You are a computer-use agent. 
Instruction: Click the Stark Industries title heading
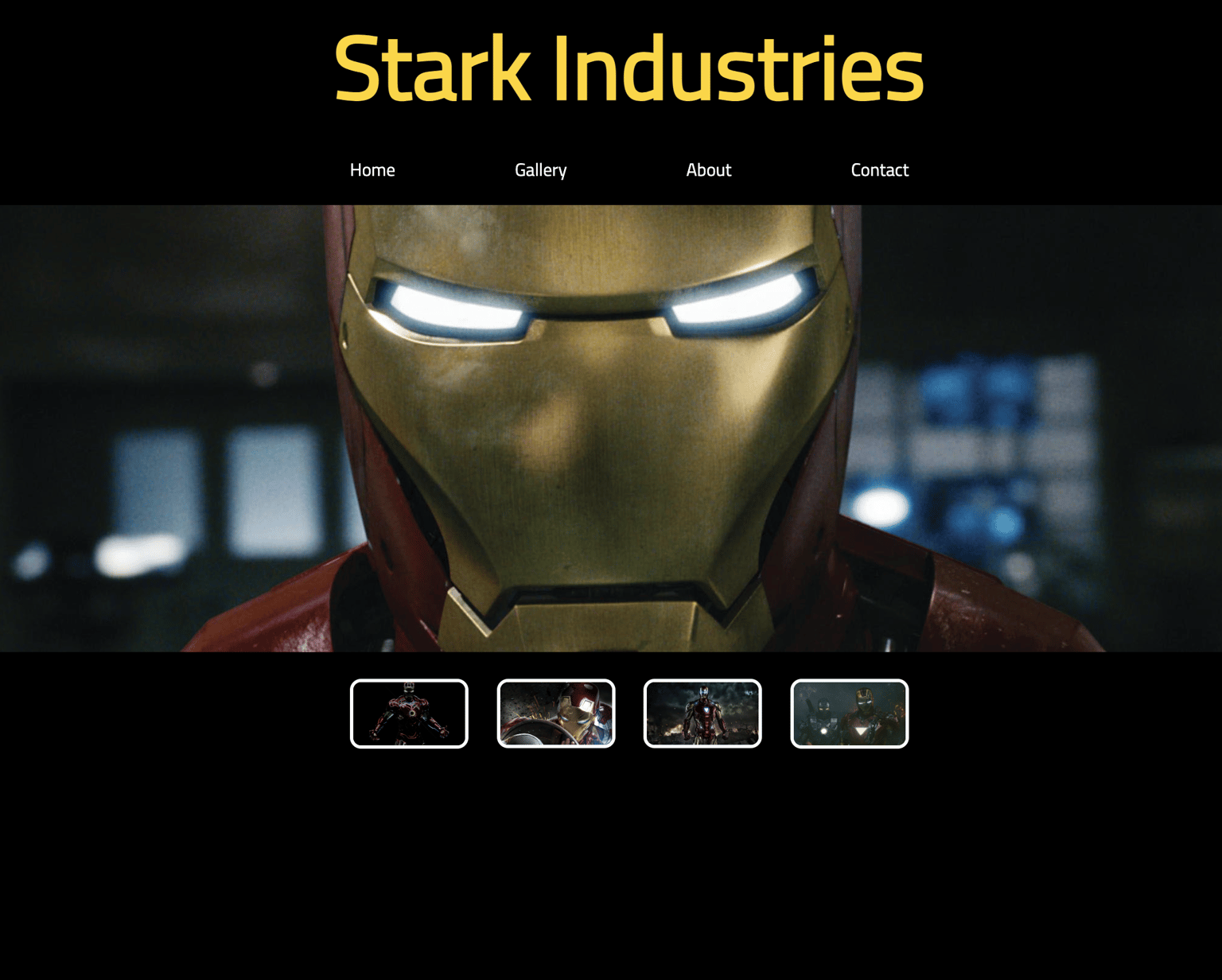pos(629,68)
